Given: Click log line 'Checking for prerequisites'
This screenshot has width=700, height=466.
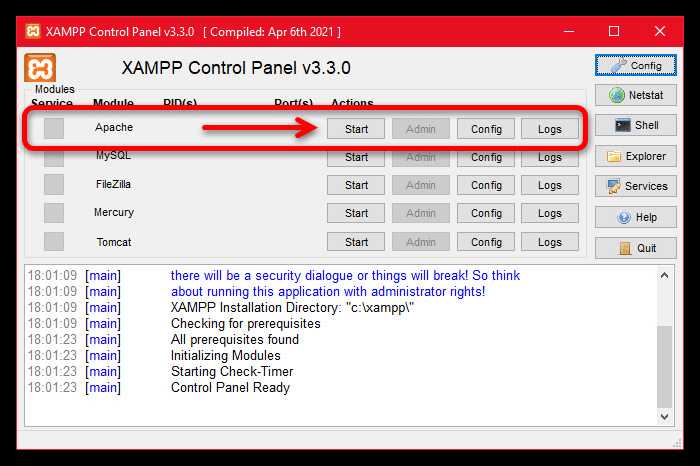Looking at the screenshot, I should pyautogui.click(x=246, y=323).
